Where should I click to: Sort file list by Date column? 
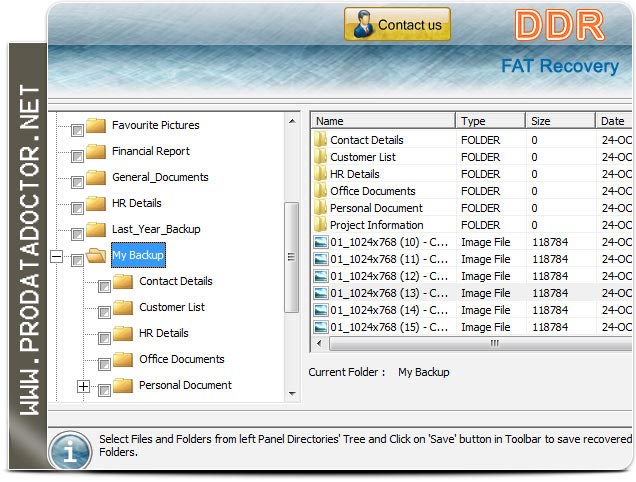tap(614, 121)
